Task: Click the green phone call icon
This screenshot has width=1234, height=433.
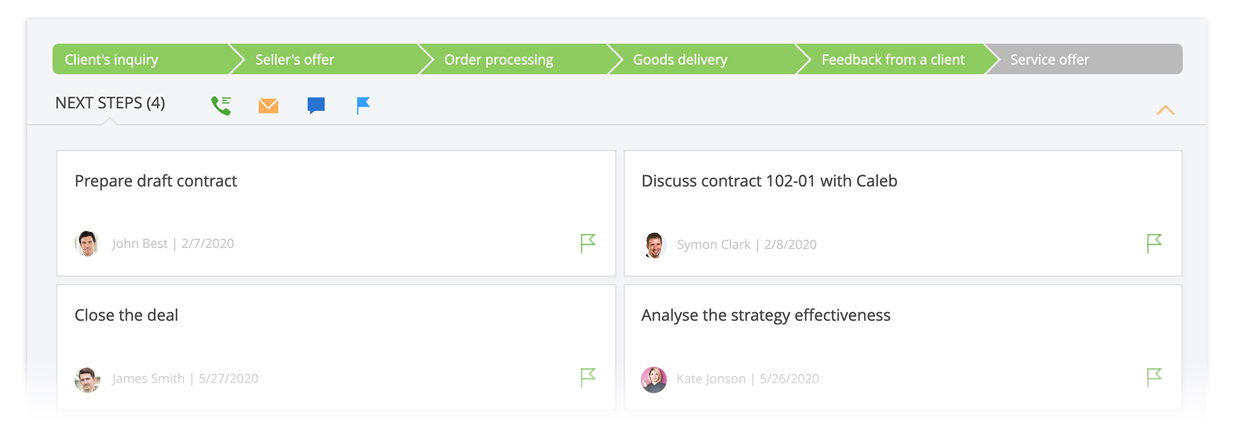Action: point(221,105)
